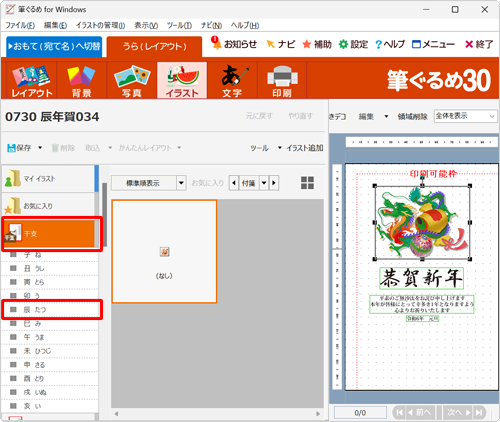Select the 丑 うし category

[x=51, y=268]
